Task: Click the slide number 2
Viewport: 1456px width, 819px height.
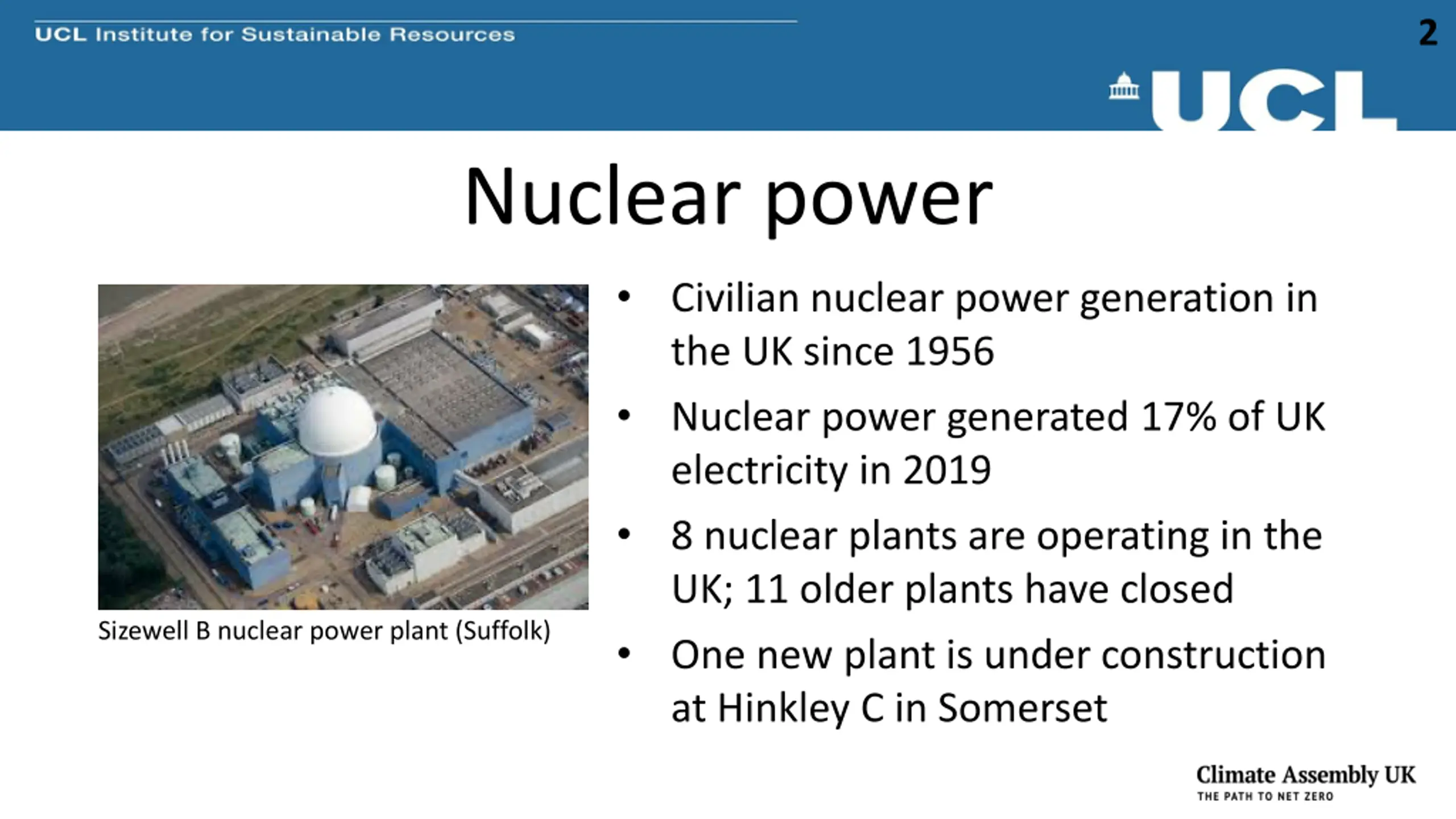Action: coord(1428,32)
